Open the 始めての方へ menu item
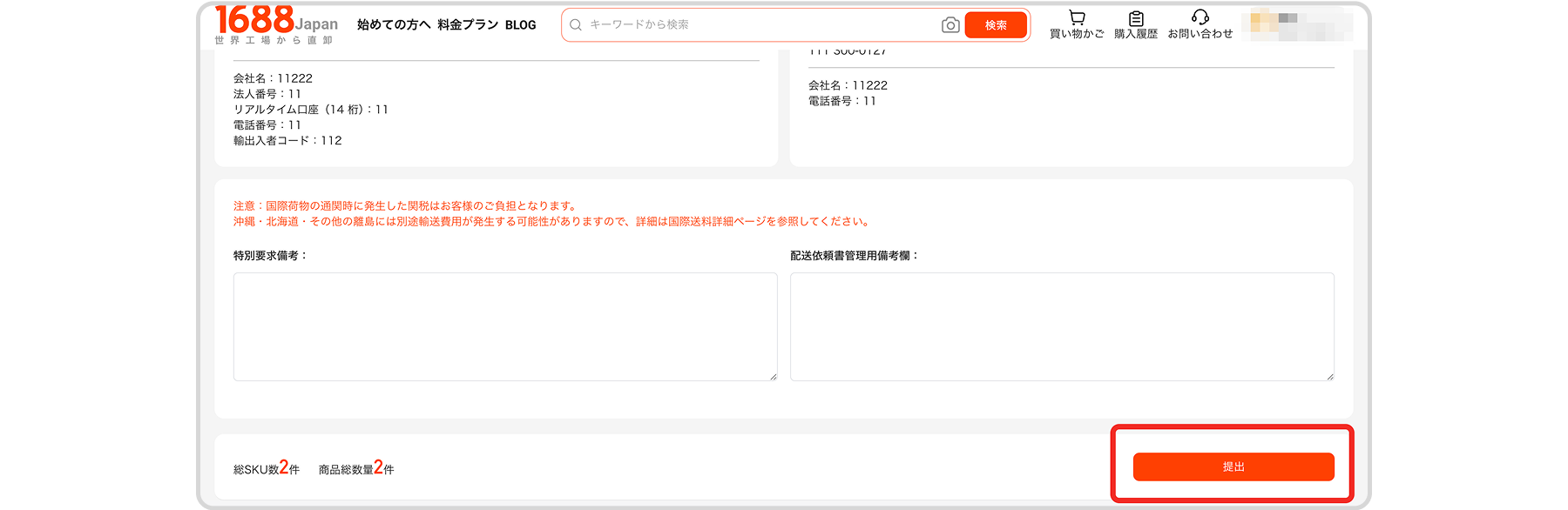The height and width of the screenshot is (510, 1568). tap(394, 25)
